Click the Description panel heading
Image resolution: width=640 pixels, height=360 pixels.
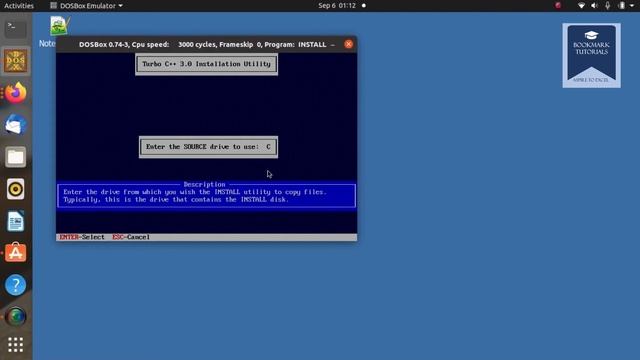click(x=204, y=184)
